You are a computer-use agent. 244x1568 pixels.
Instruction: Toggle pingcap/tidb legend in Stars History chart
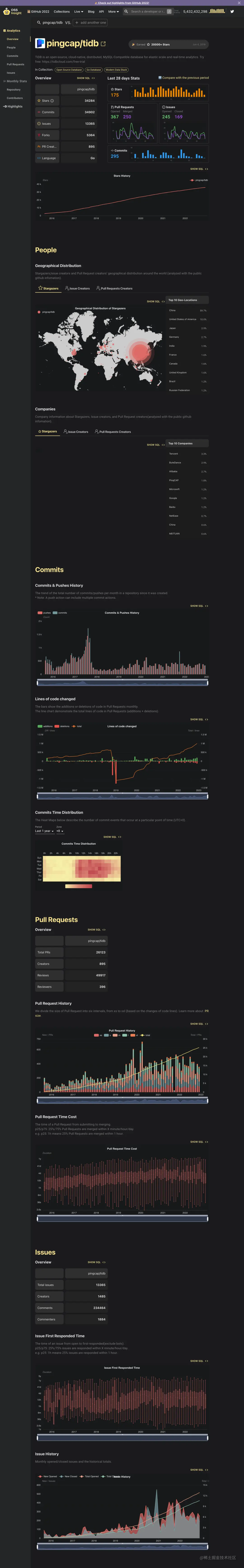[199, 180]
